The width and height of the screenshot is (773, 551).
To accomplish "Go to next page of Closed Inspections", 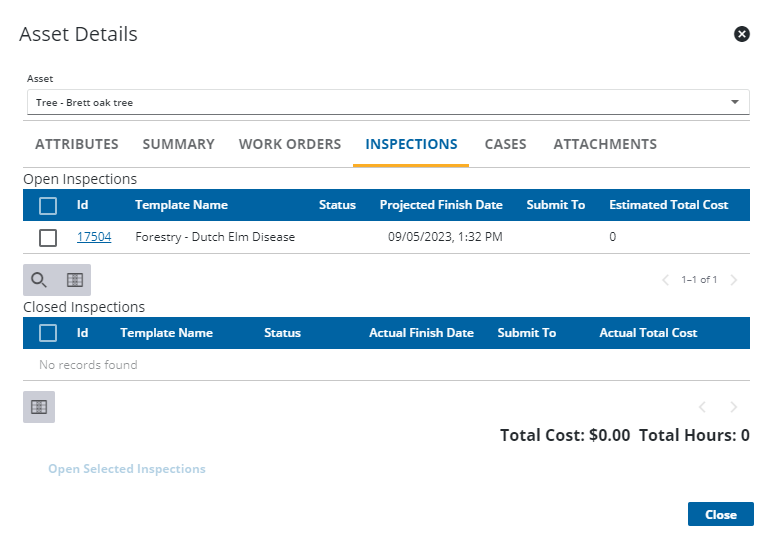I will 734,407.
